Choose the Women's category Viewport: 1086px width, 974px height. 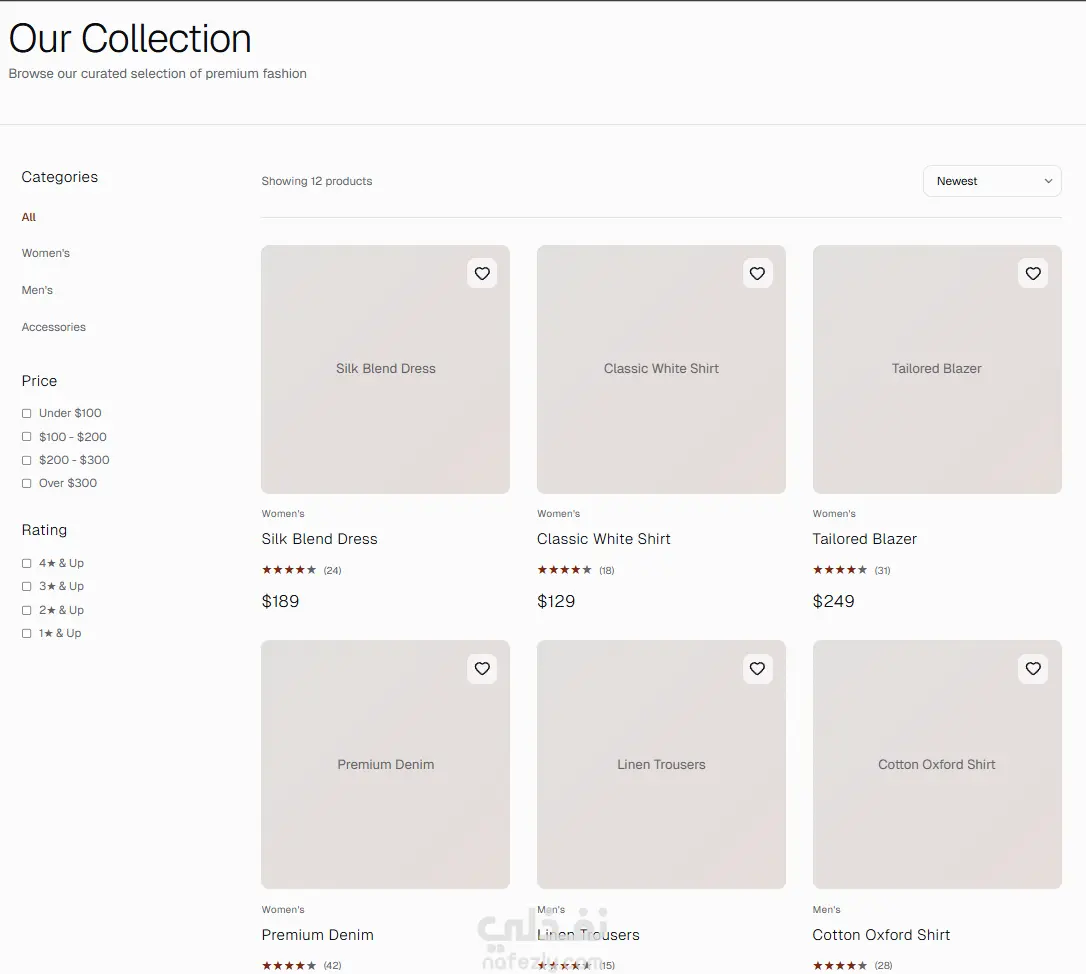click(46, 253)
